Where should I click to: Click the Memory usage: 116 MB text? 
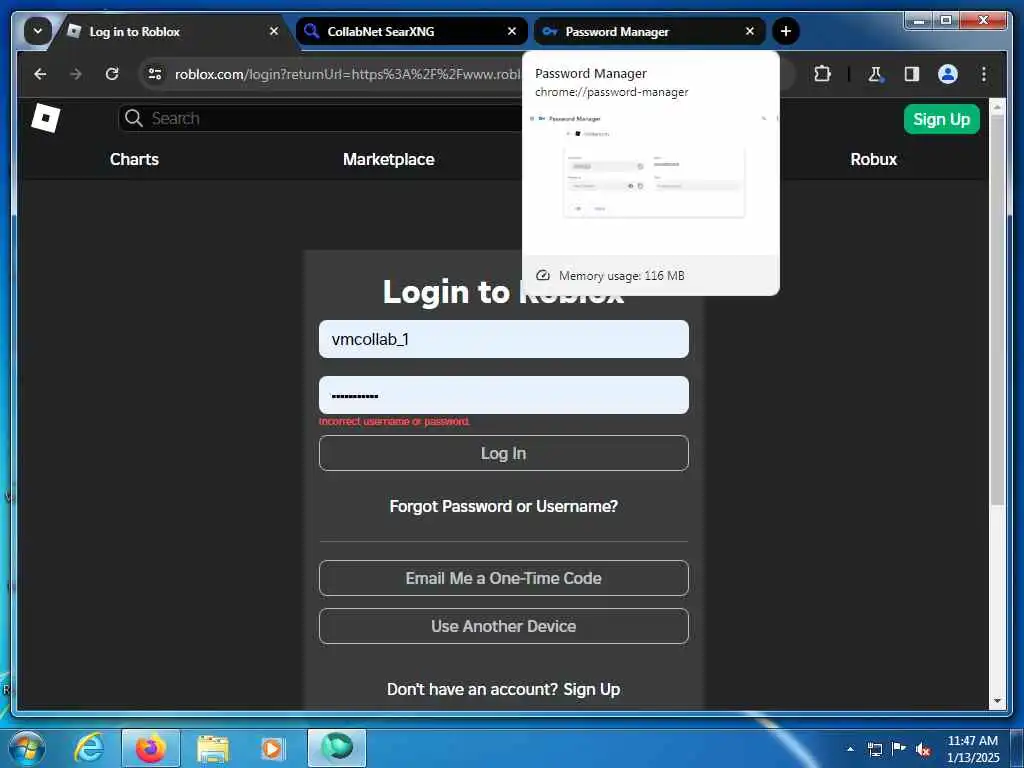[x=622, y=276]
